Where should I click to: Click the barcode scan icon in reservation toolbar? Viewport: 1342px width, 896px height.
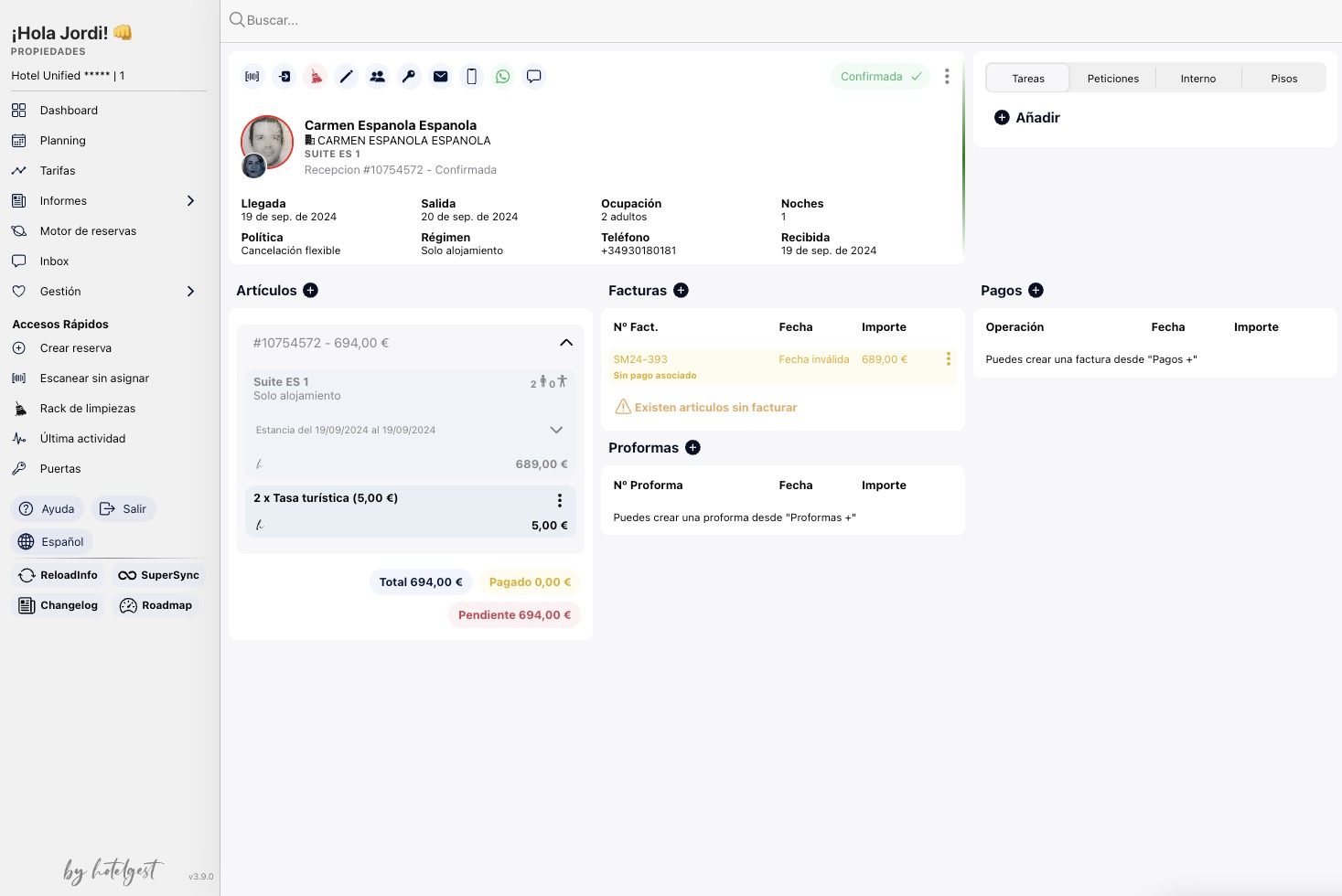(252, 77)
